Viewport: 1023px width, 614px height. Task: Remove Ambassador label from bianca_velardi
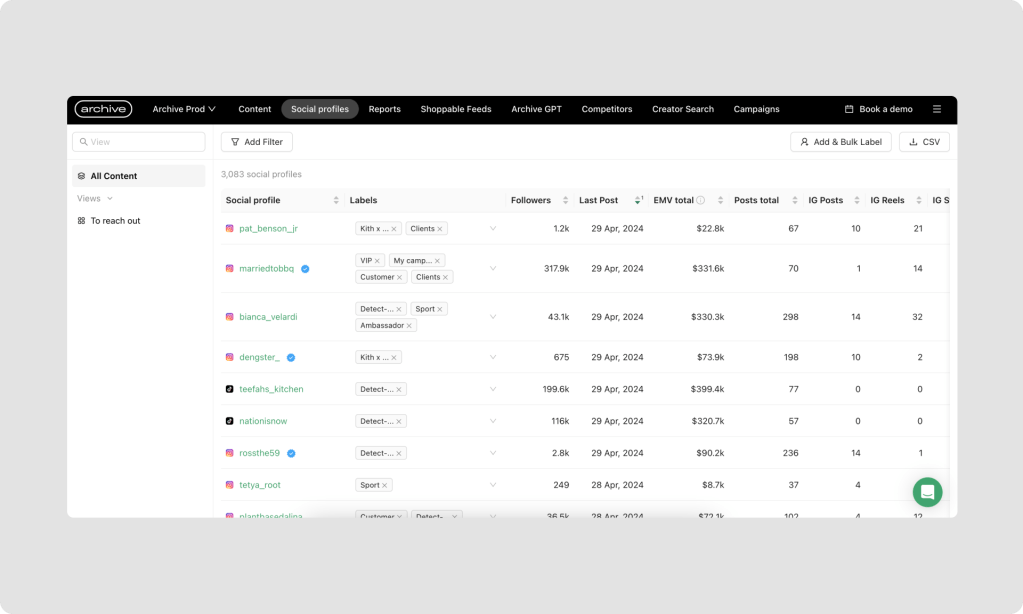point(410,325)
